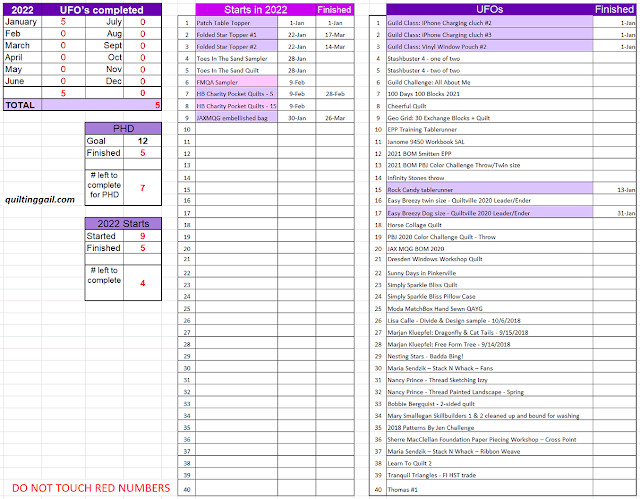Click the quiltinggail.com text
640x499 pixels.
(40, 200)
